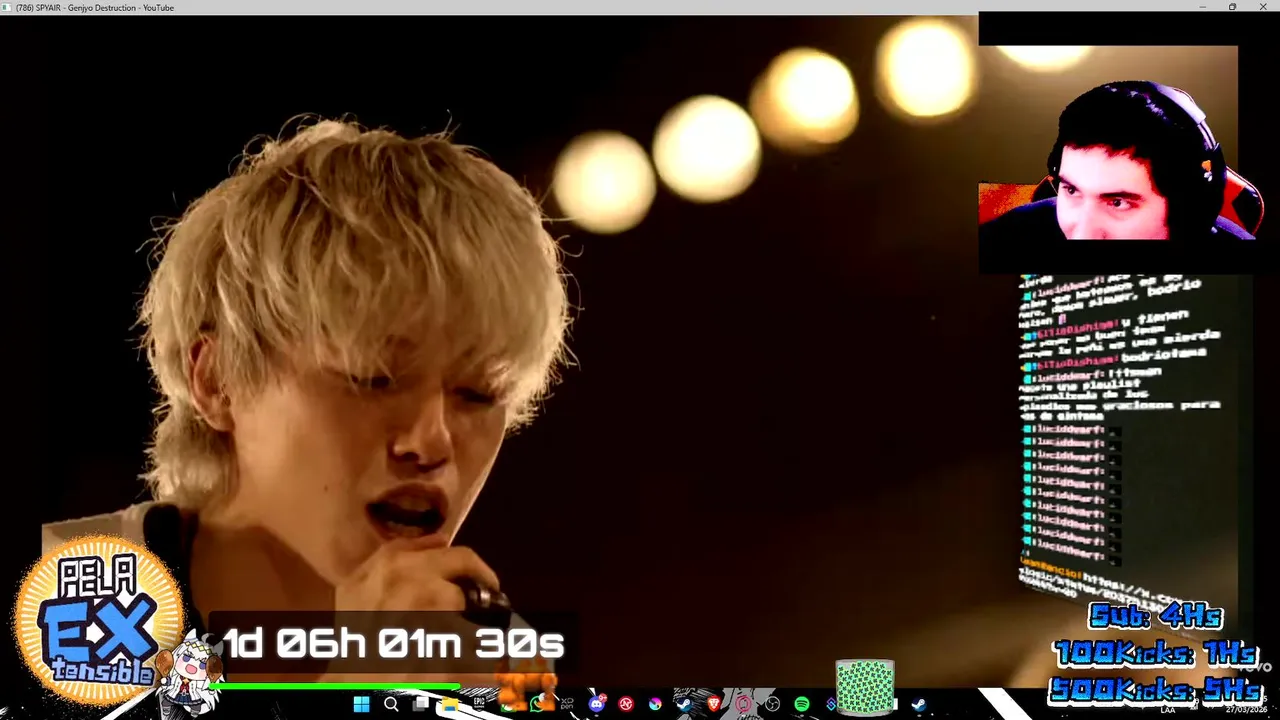Open Epic Games Launcher taskbar icon

[x=479, y=703]
